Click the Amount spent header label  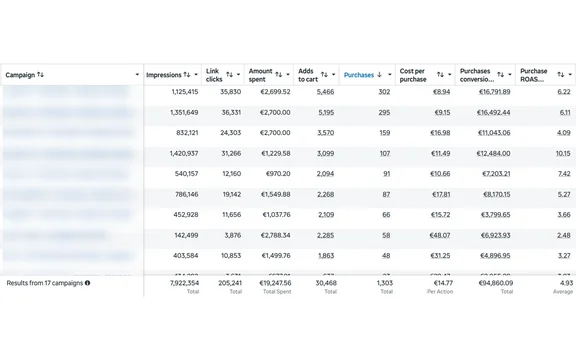(260, 75)
